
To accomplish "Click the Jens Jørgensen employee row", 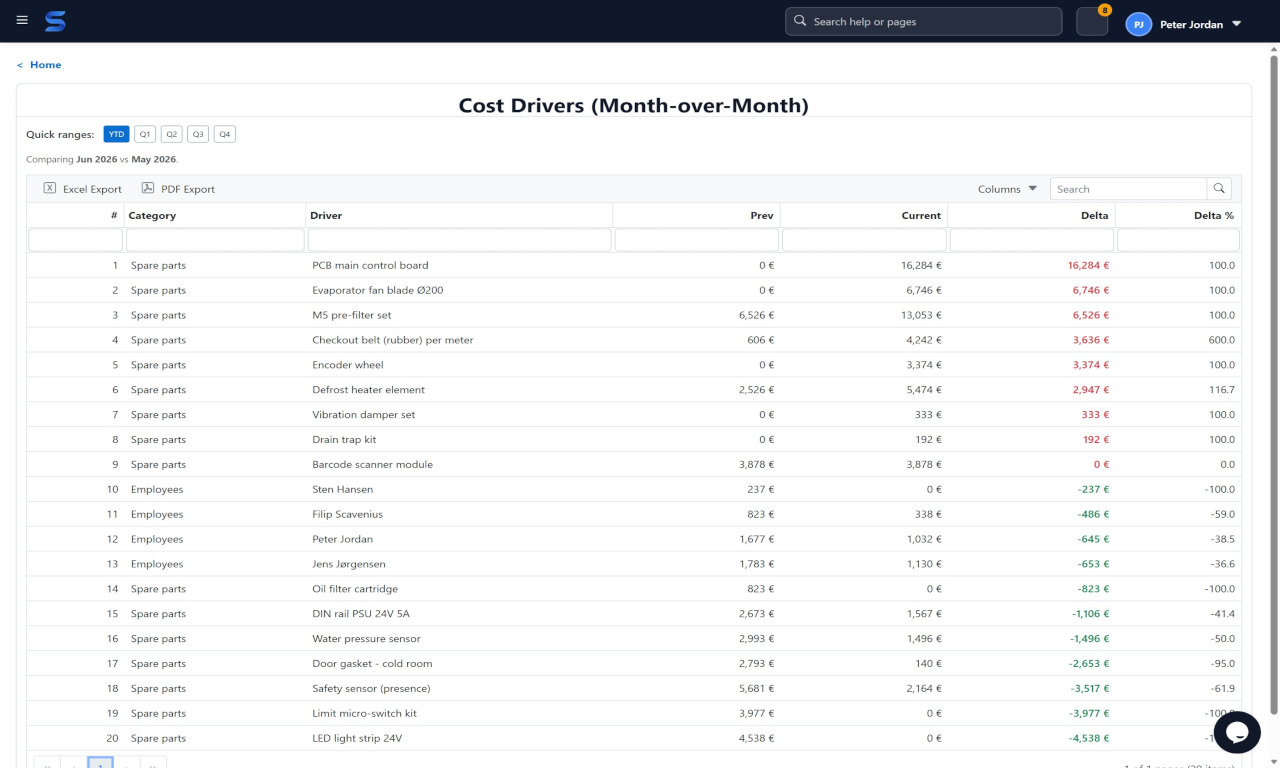I will click(634, 564).
